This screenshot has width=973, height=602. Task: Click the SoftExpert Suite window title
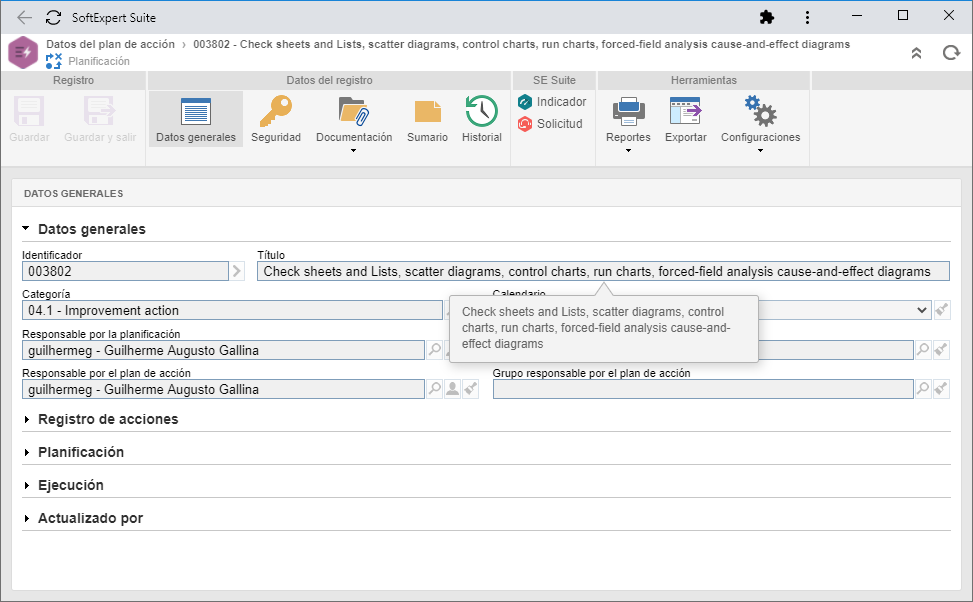tap(114, 17)
